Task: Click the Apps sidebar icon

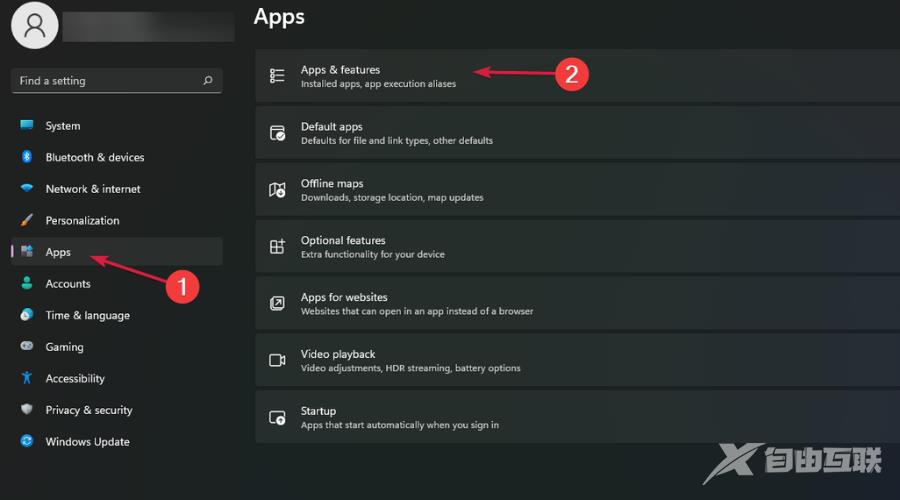Action: (x=26, y=251)
